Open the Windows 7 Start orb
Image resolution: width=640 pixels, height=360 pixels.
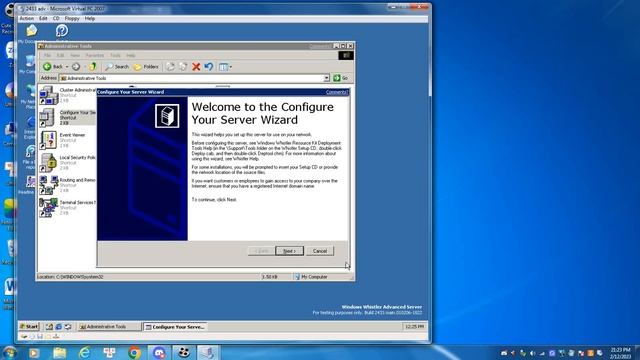[9, 353]
